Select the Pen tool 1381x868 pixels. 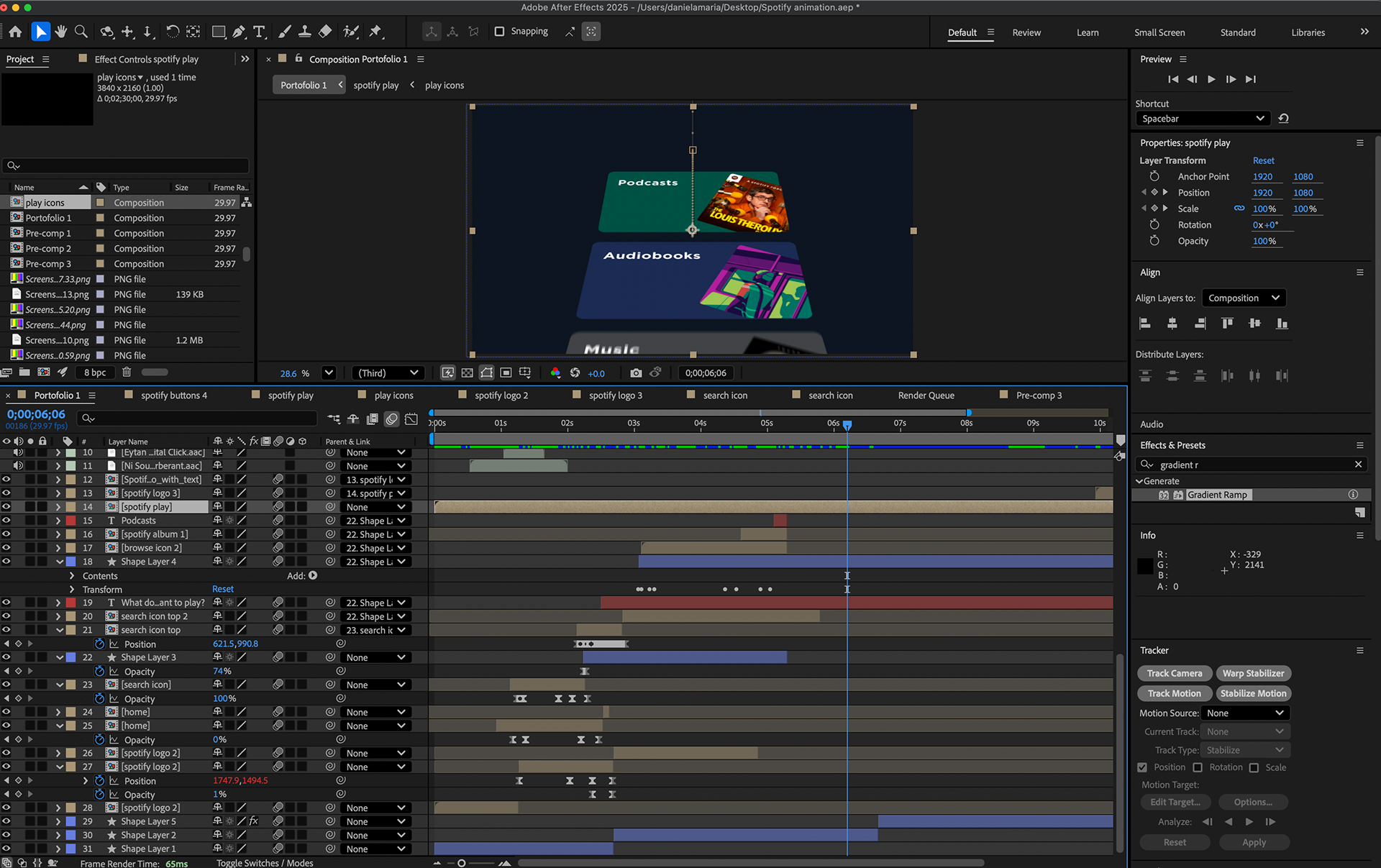(x=239, y=32)
